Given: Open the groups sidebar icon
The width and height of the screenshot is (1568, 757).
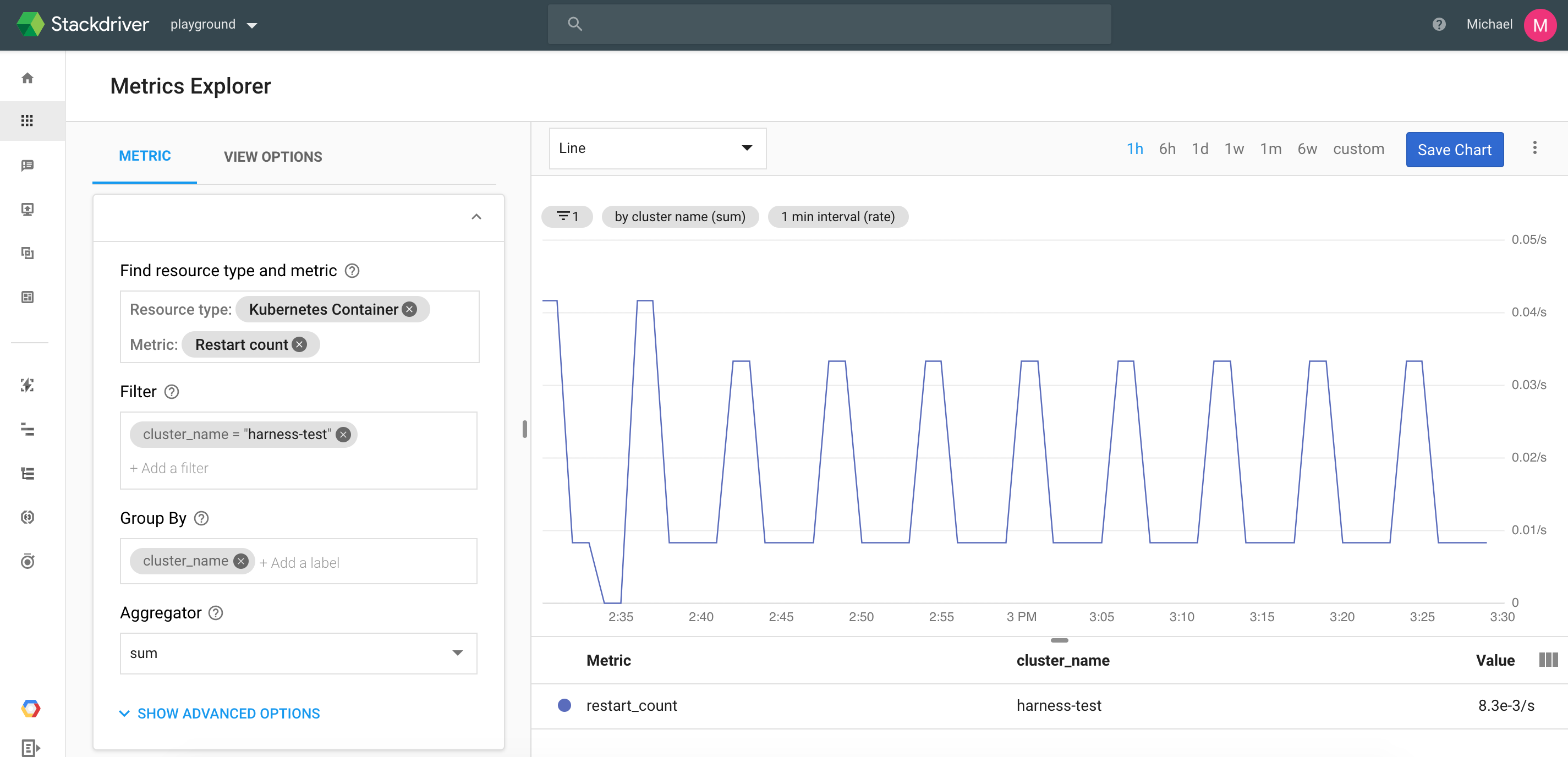Looking at the screenshot, I should coord(28,253).
